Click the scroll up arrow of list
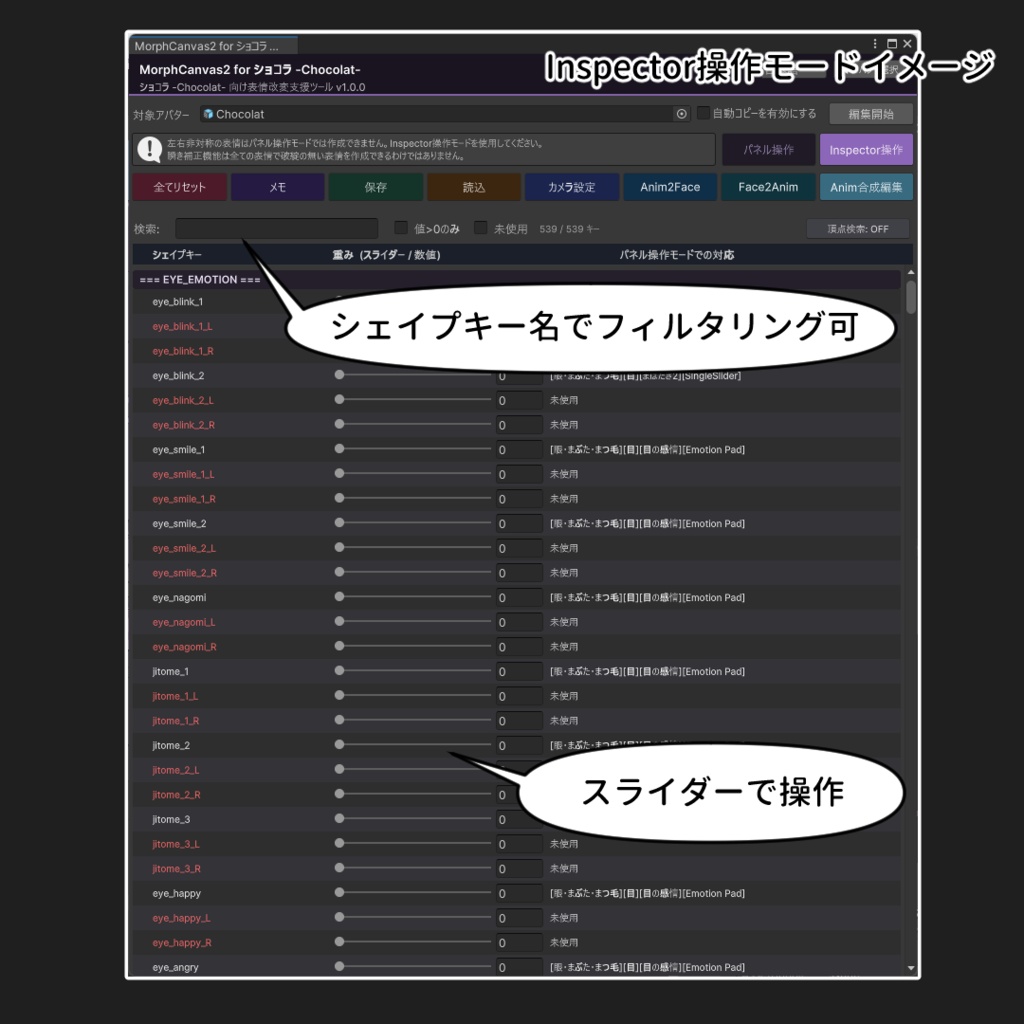This screenshot has width=1024, height=1024. pyautogui.click(x=910, y=272)
